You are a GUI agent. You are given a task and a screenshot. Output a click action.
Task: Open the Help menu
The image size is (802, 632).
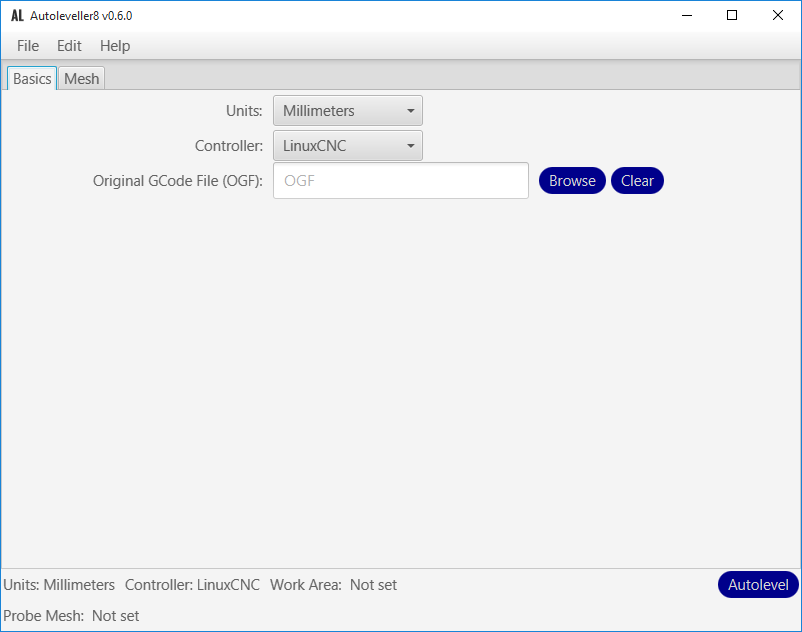click(x=115, y=46)
